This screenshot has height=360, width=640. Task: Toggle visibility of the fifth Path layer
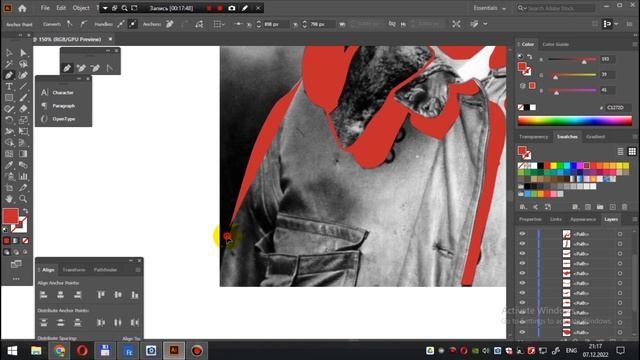(x=522, y=273)
